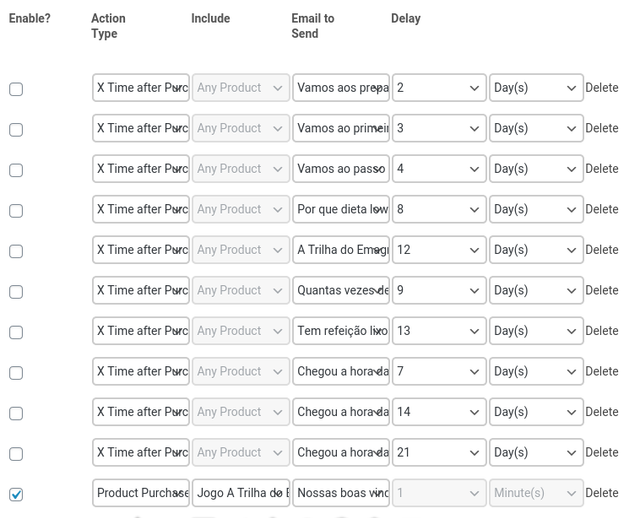The height and width of the screenshot is (518, 640).
Task: Click the 'Enable?' column header
Action: click(x=30, y=18)
